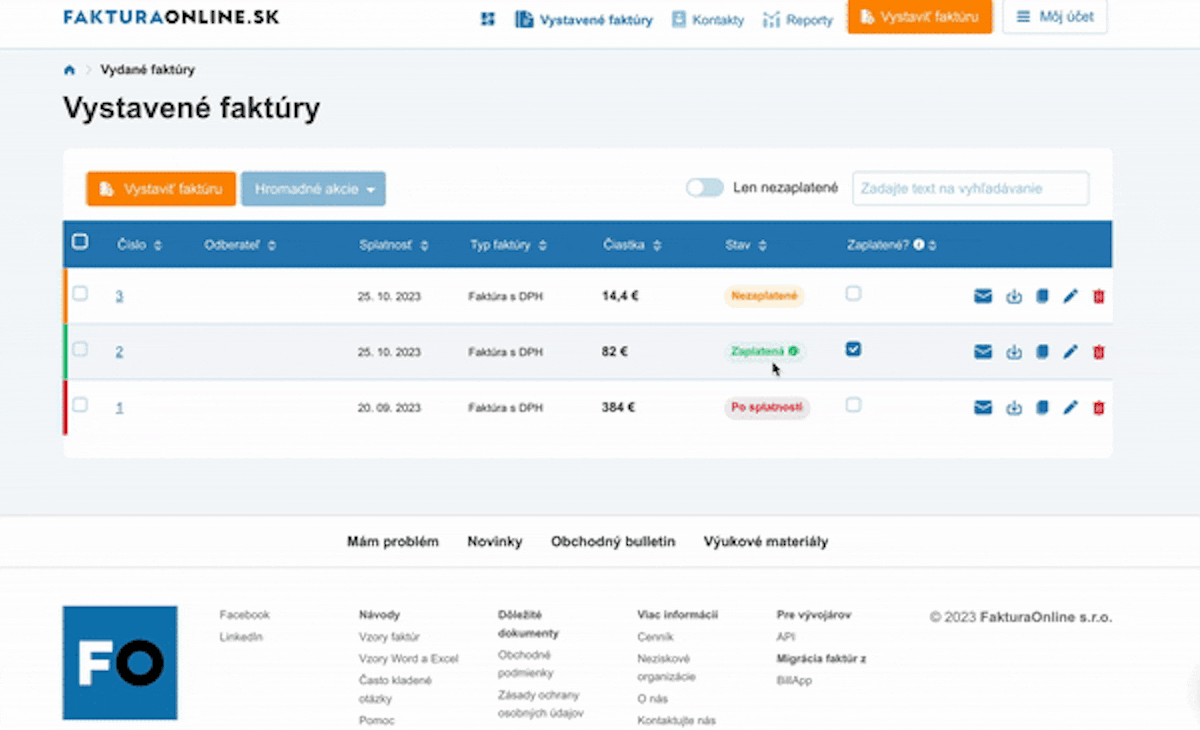The width and height of the screenshot is (1200, 730).
Task: Uncheck the paid checkbox for invoice 2
Action: 853,349
